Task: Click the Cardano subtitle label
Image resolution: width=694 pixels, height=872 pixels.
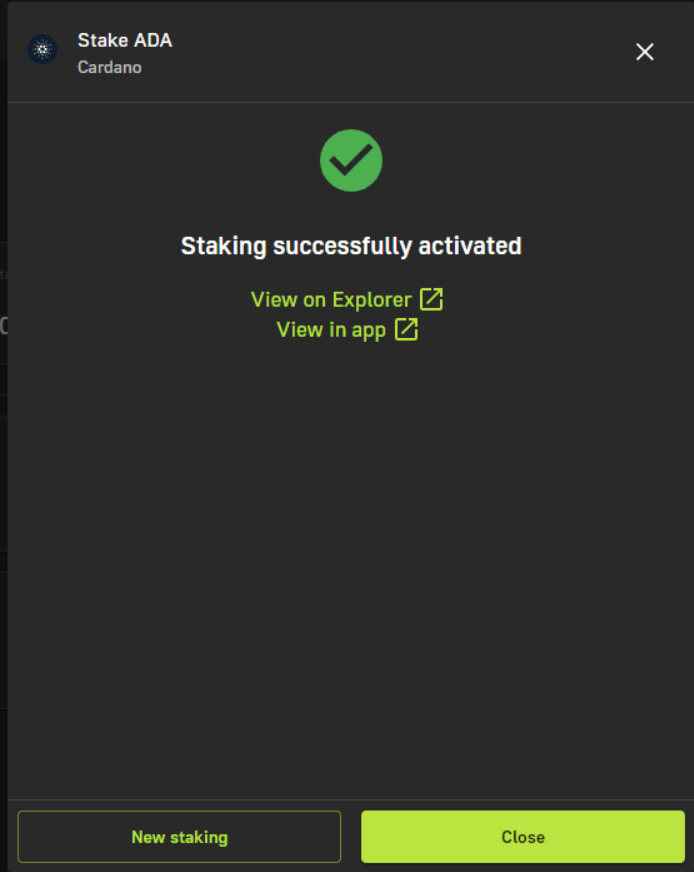Action: (x=110, y=67)
